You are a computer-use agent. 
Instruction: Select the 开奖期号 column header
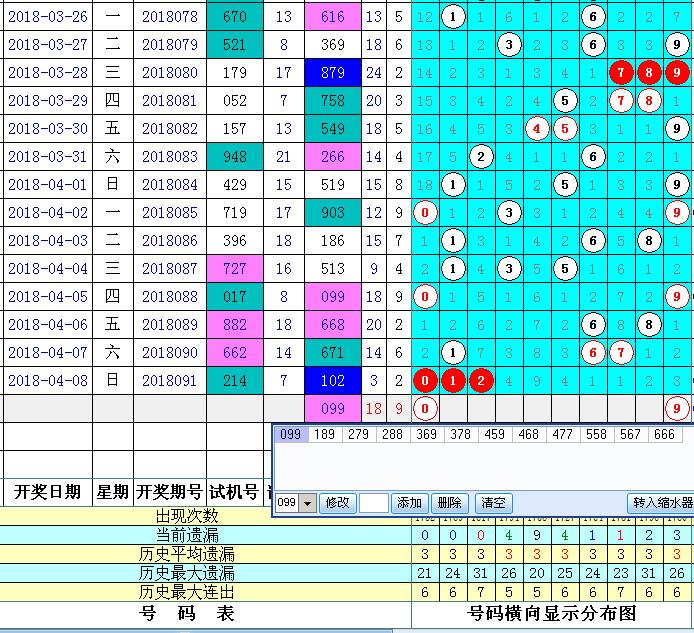[169, 491]
